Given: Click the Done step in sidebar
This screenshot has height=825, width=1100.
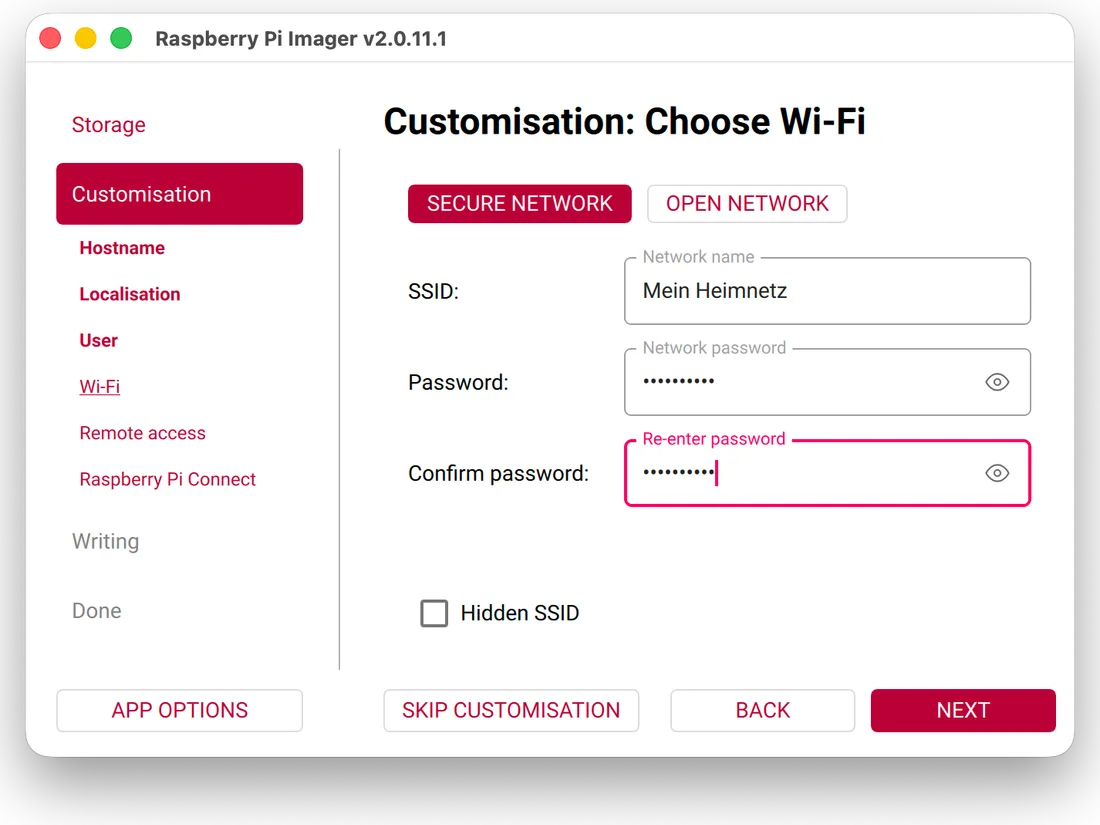Looking at the screenshot, I should [x=97, y=610].
